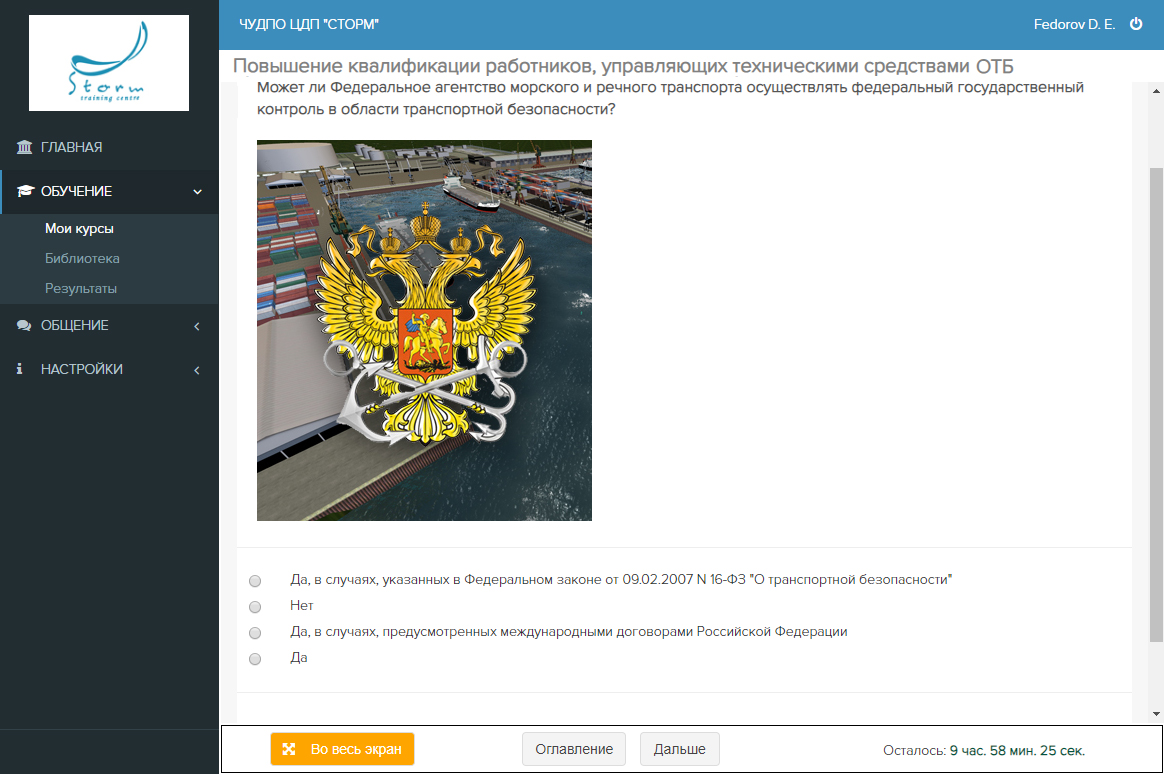The width and height of the screenshot is (1164, 774).
Task: Open Мои курсы in the sidebar
Action: (x=79, y=229)
